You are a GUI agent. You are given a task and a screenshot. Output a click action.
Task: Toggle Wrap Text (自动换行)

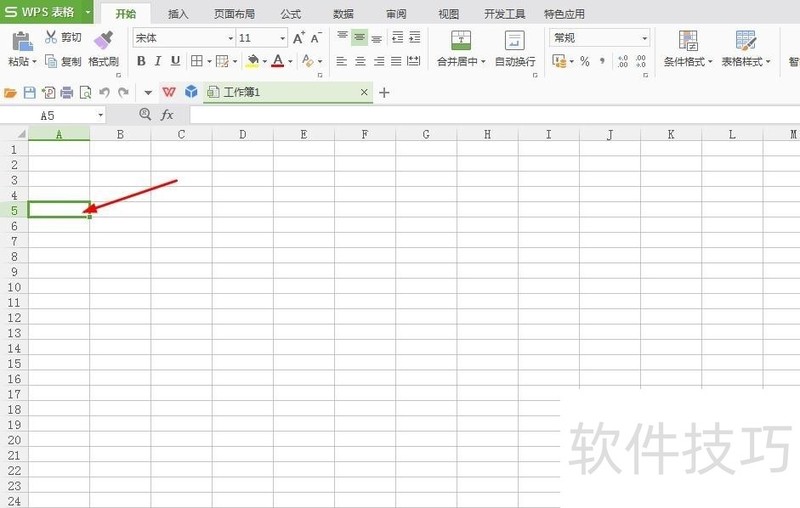coord(515,49)
